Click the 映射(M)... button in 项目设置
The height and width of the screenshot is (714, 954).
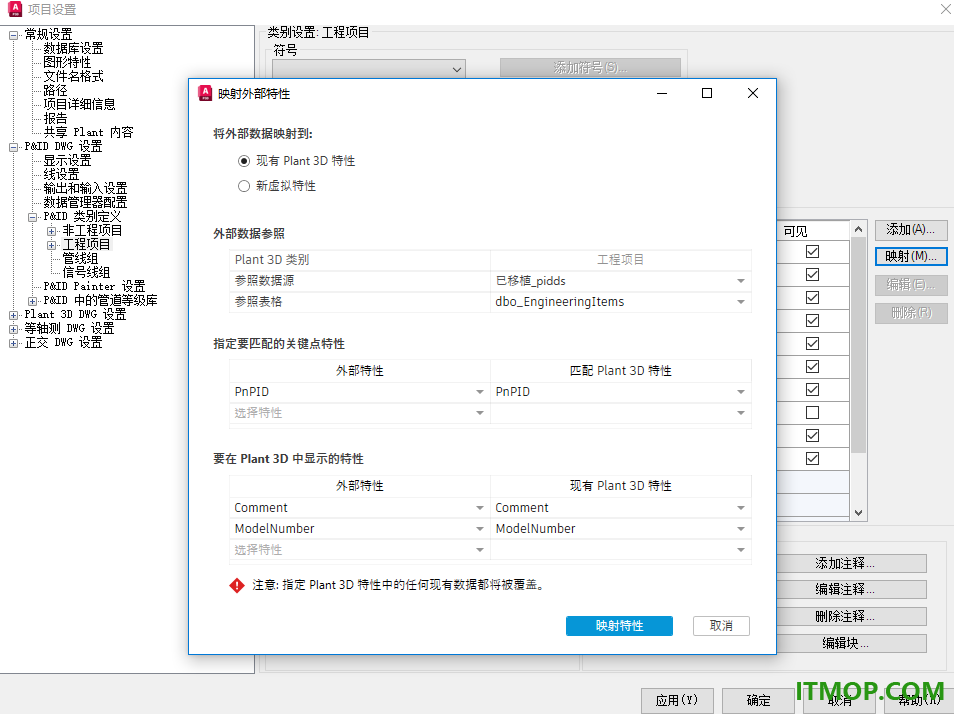tap(911, 257)
